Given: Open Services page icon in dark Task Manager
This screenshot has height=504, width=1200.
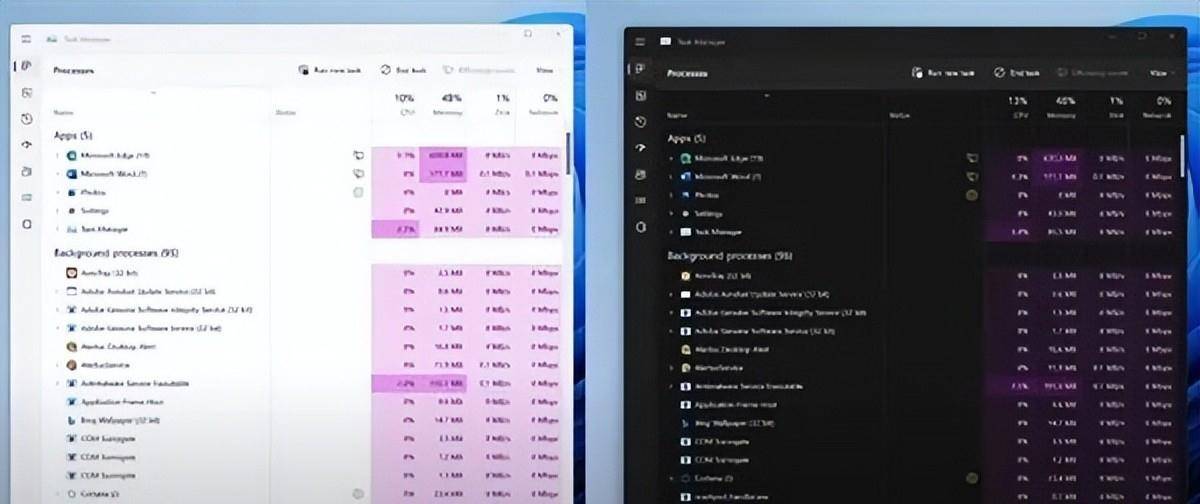Looking at the screenshot, I should point(640,227).
